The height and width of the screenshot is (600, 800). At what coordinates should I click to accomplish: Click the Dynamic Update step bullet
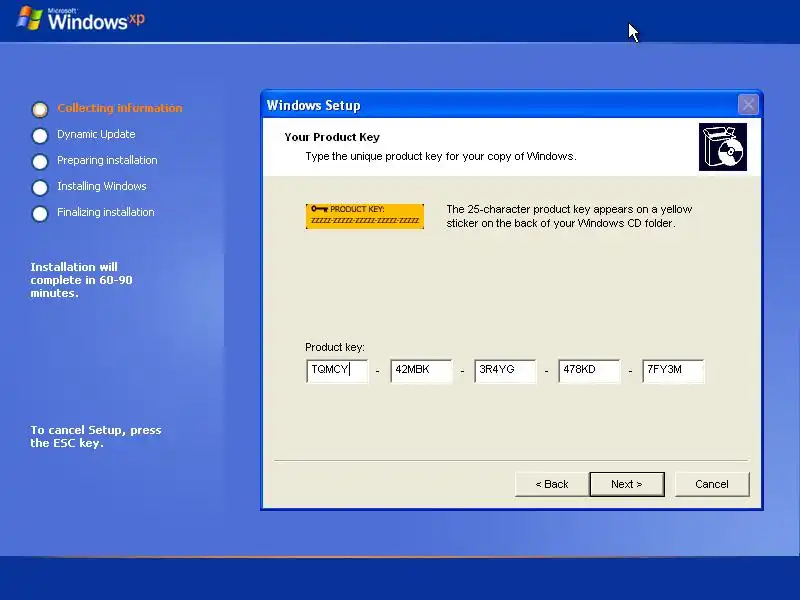pyautogui.click(x=40, y=136)
